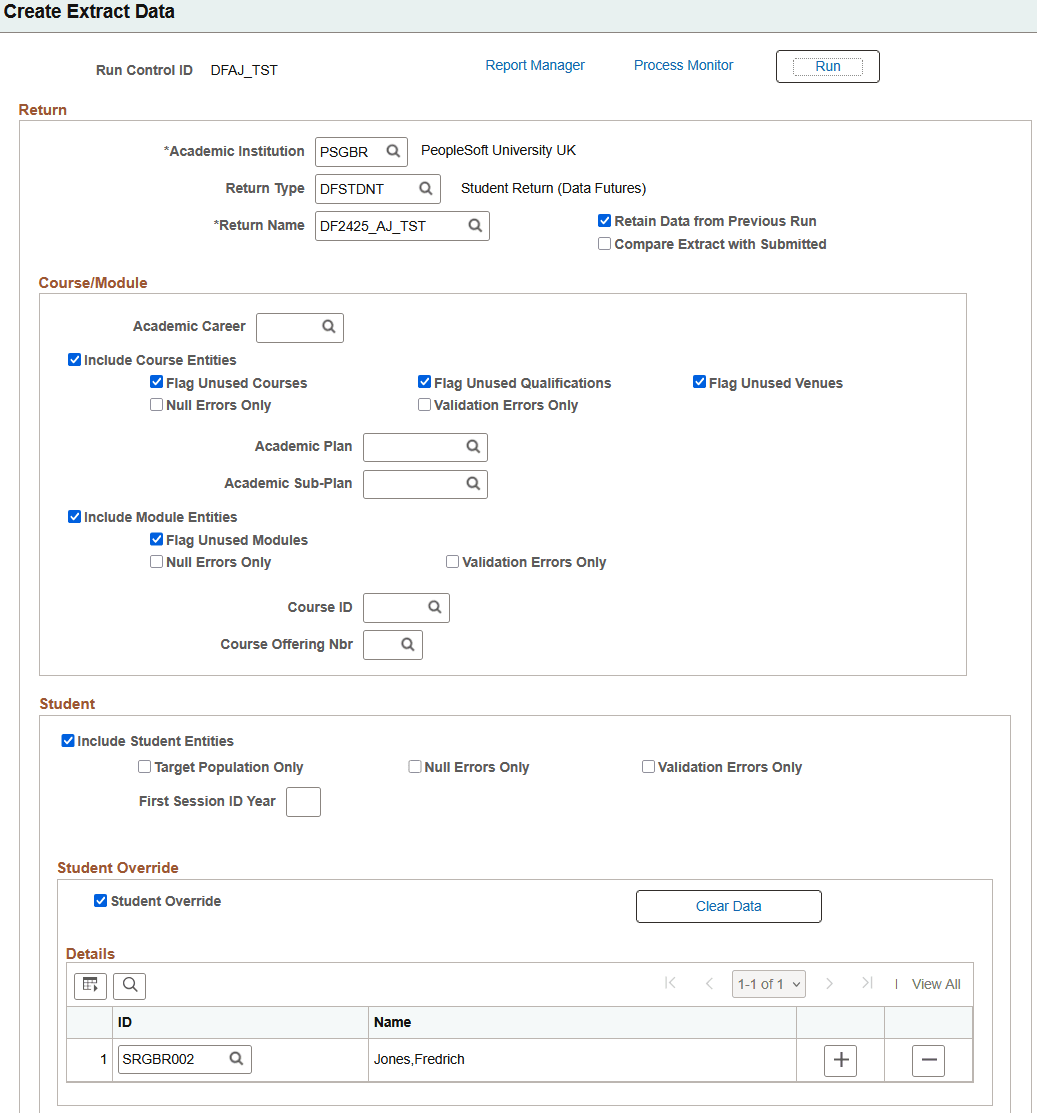Open the Academic Plan lookup

pyautogui.click(x=473, y=447)
